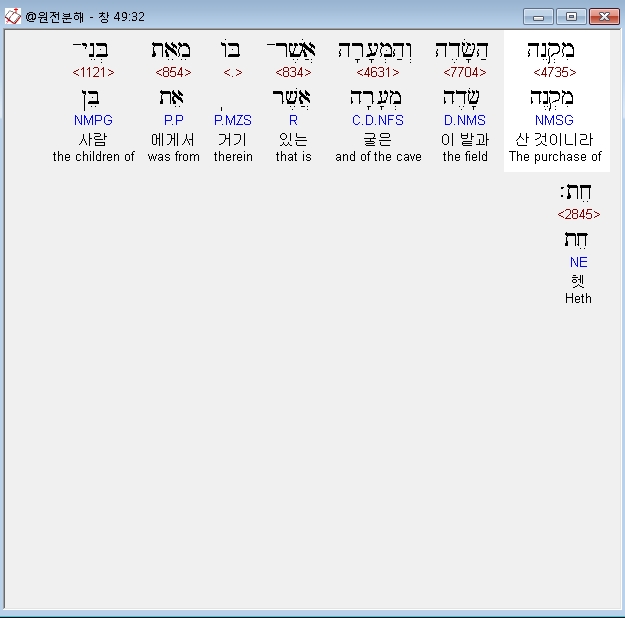Select the gloss 'therein'
The width and height of the screenshot is (625, 618).
point(233,157)
